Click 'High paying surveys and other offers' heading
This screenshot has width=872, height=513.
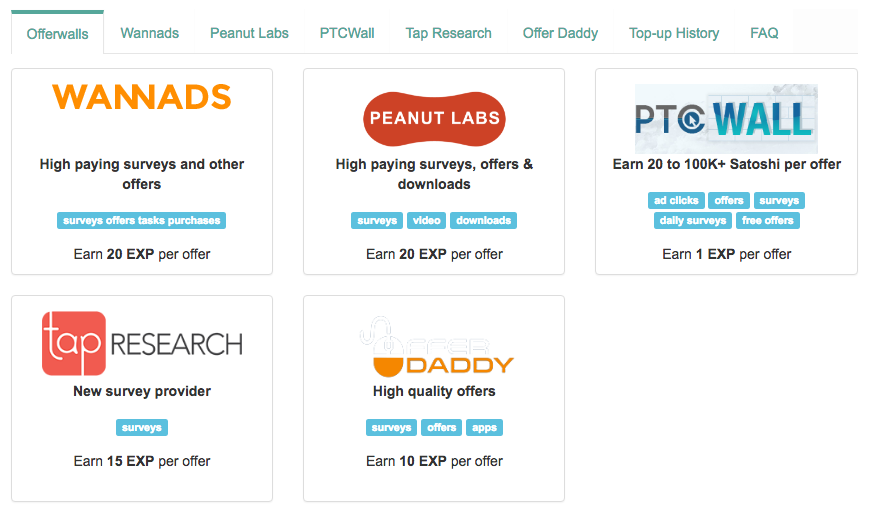(142, 174)
